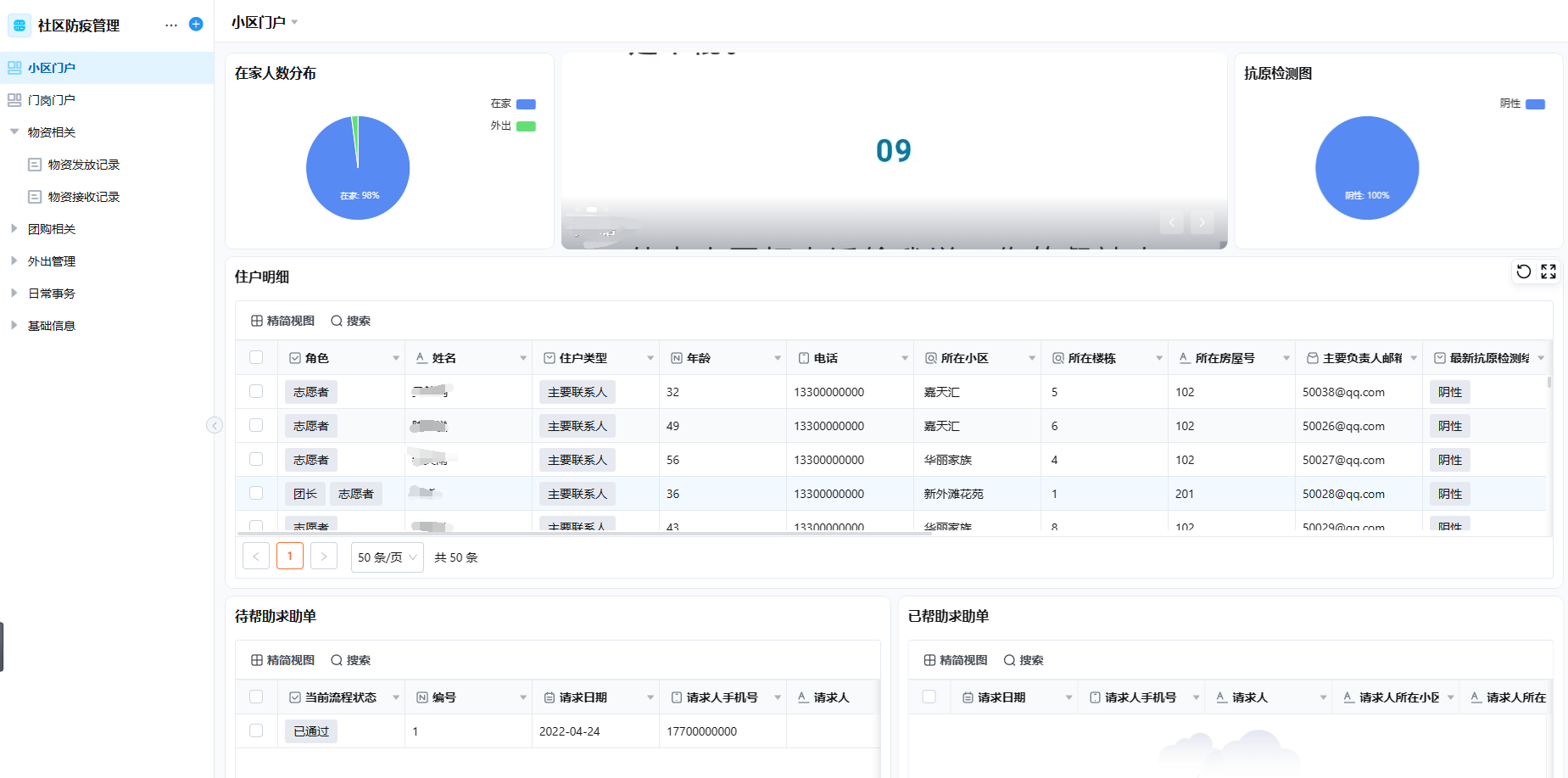Screen dimensions: 1568x778
Task: Click the 社区防疫管理 app logo icon
Action: (19, 25)
